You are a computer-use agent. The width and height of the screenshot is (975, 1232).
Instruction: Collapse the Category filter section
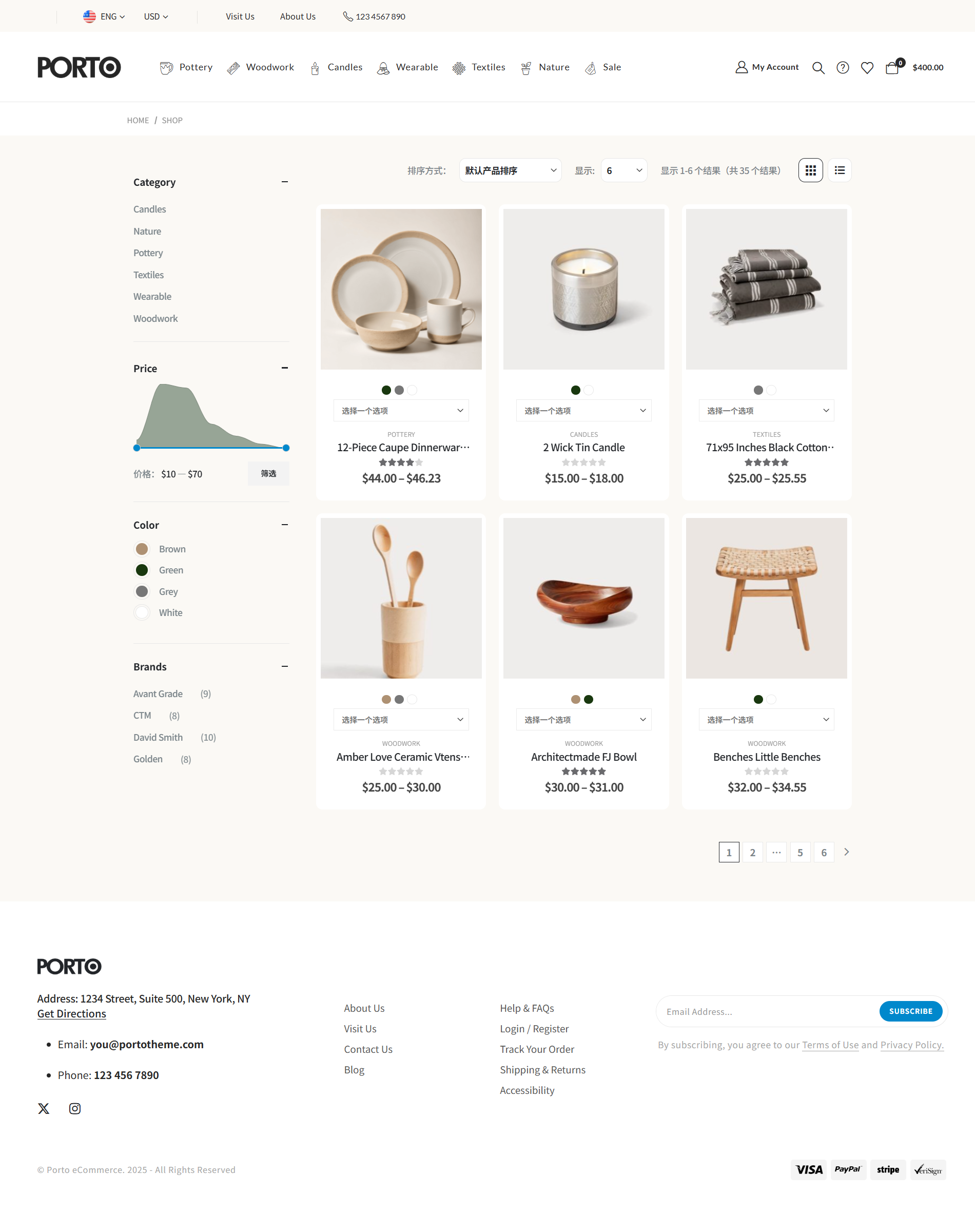coord(284,182)
